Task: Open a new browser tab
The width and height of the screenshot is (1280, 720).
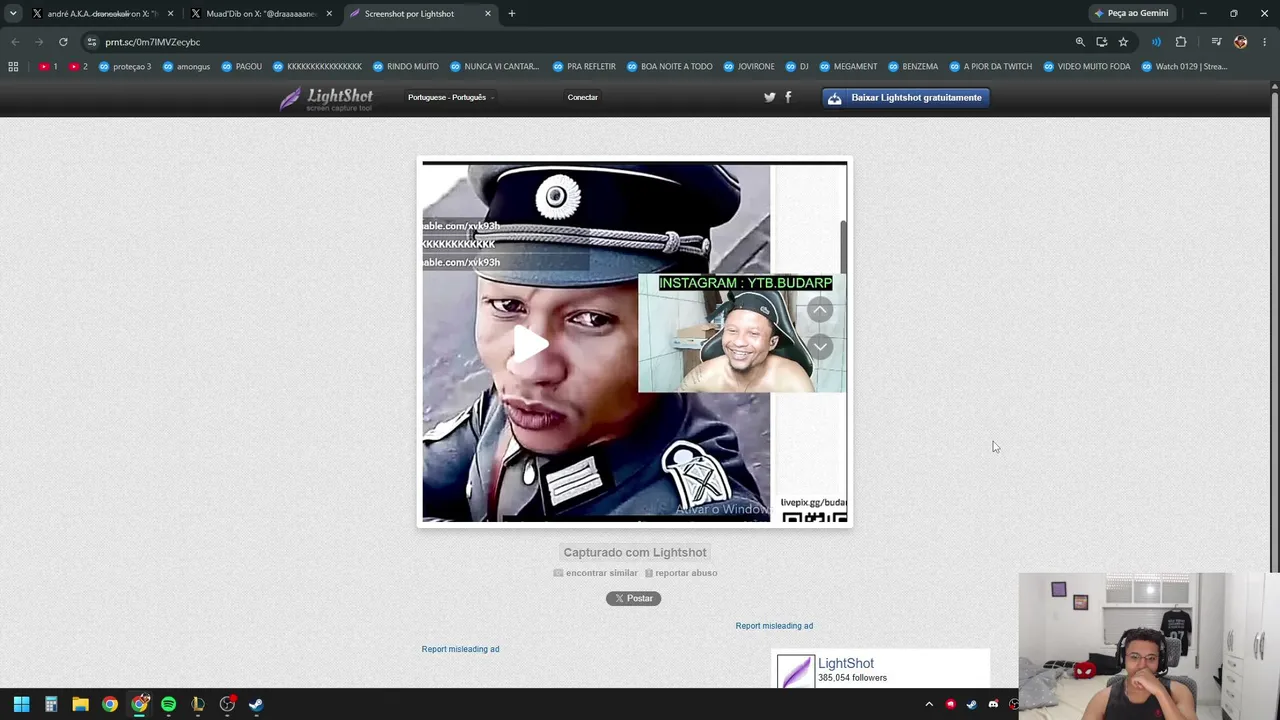Action: (512, 14)
